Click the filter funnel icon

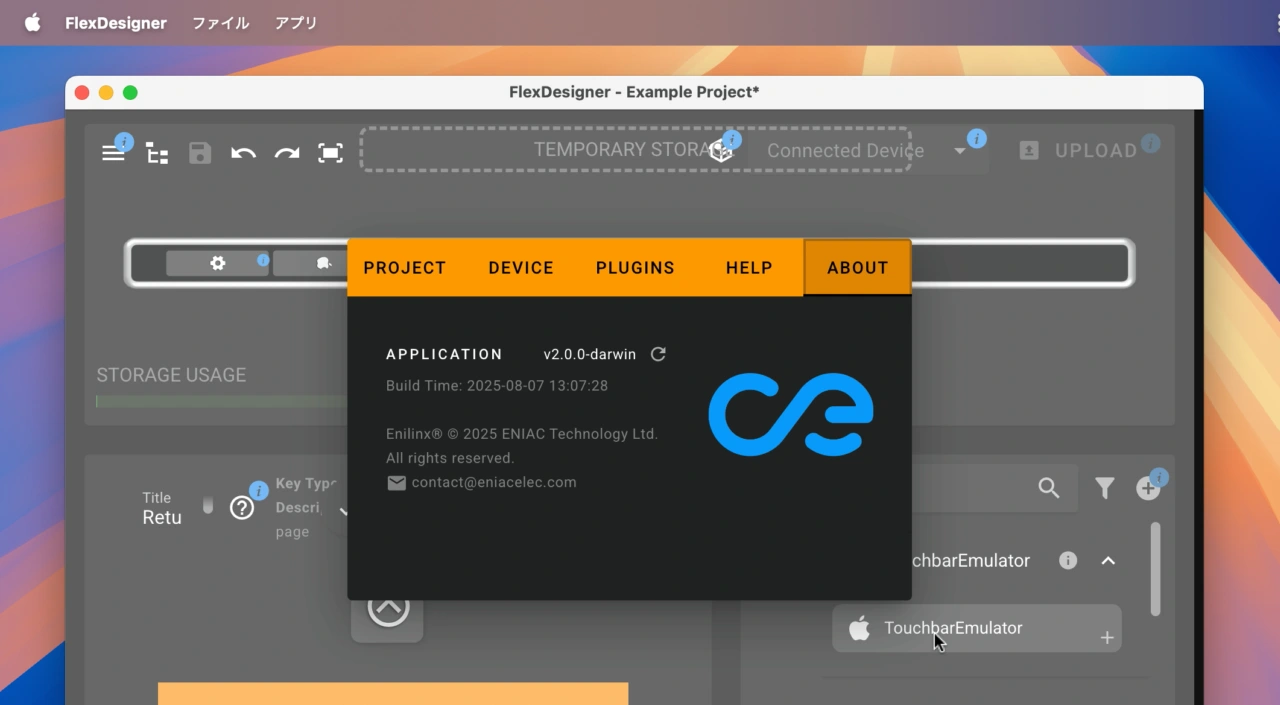pyautogui.click(x=1104, y=488)
